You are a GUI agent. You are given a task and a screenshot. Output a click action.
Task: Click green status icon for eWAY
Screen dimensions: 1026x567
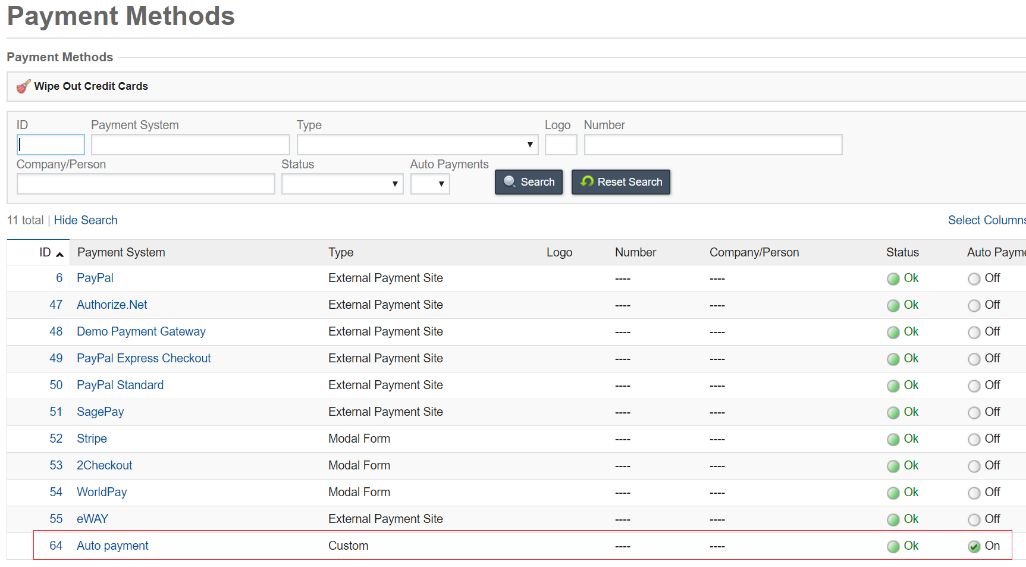893,521
